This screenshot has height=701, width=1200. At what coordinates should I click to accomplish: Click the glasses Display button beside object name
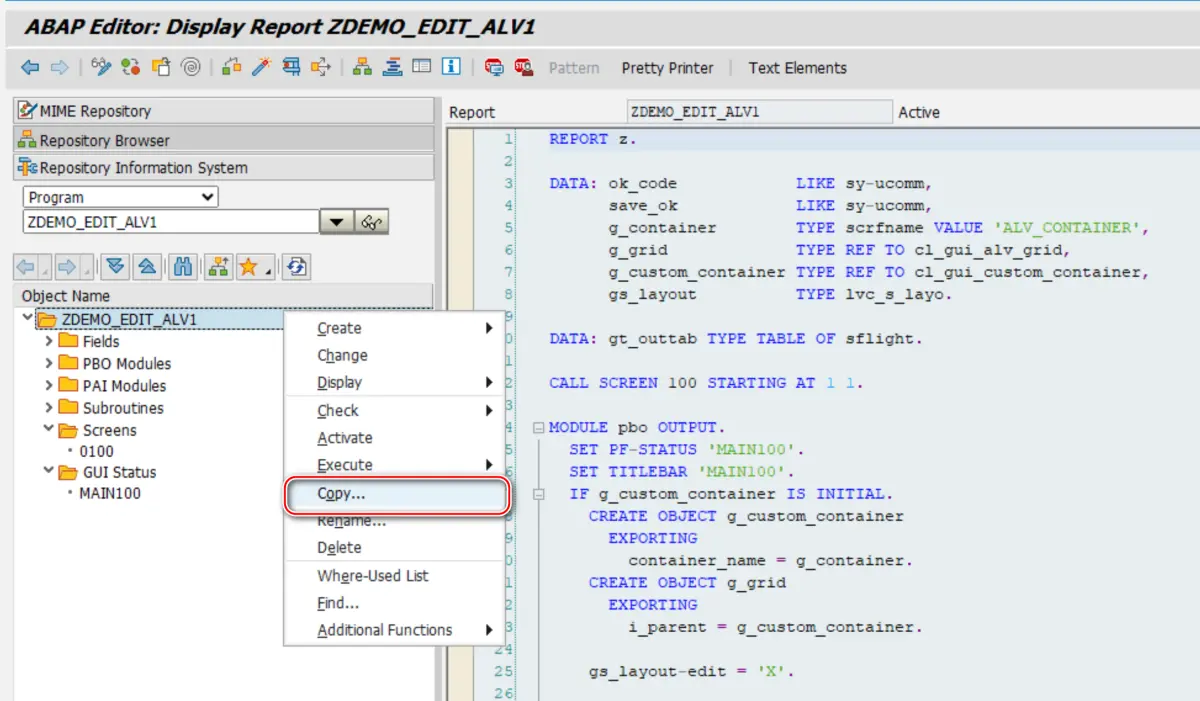click(373, 222)
